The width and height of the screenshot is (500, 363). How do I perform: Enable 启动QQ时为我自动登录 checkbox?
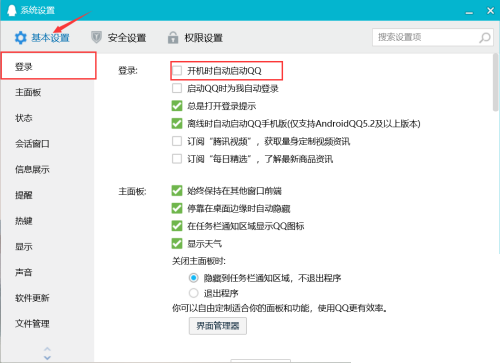tap(177, 88)
